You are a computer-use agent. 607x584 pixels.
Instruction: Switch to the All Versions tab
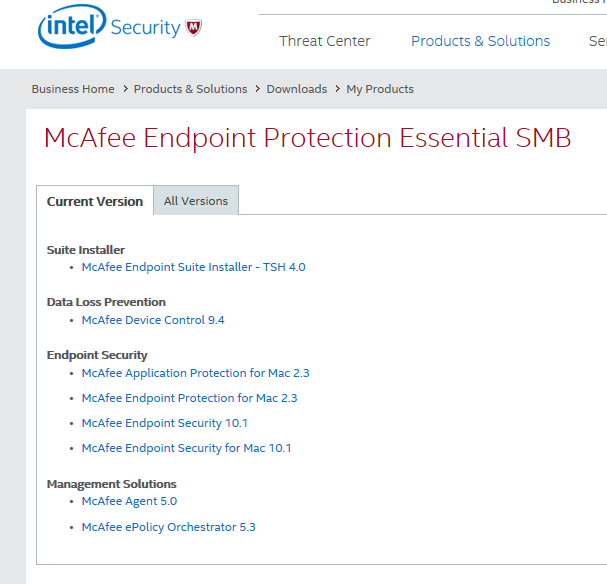196,200
